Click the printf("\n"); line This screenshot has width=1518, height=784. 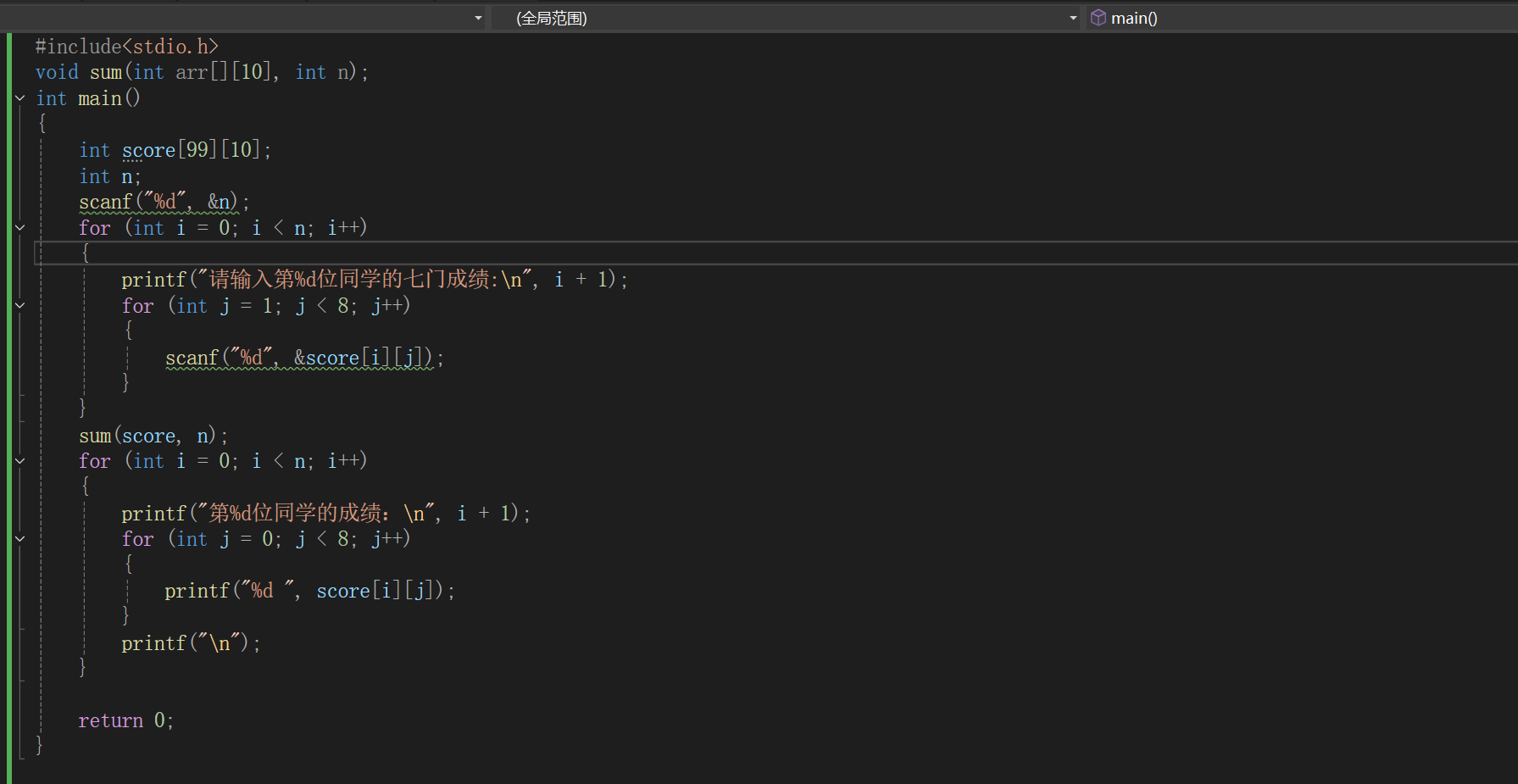pos(191,643)
